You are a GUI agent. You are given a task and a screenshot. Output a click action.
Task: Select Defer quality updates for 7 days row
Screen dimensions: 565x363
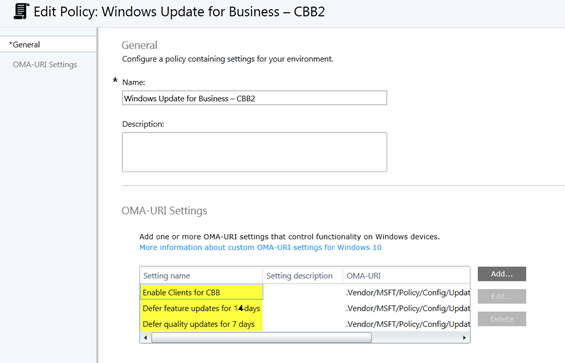click(305, 324)
